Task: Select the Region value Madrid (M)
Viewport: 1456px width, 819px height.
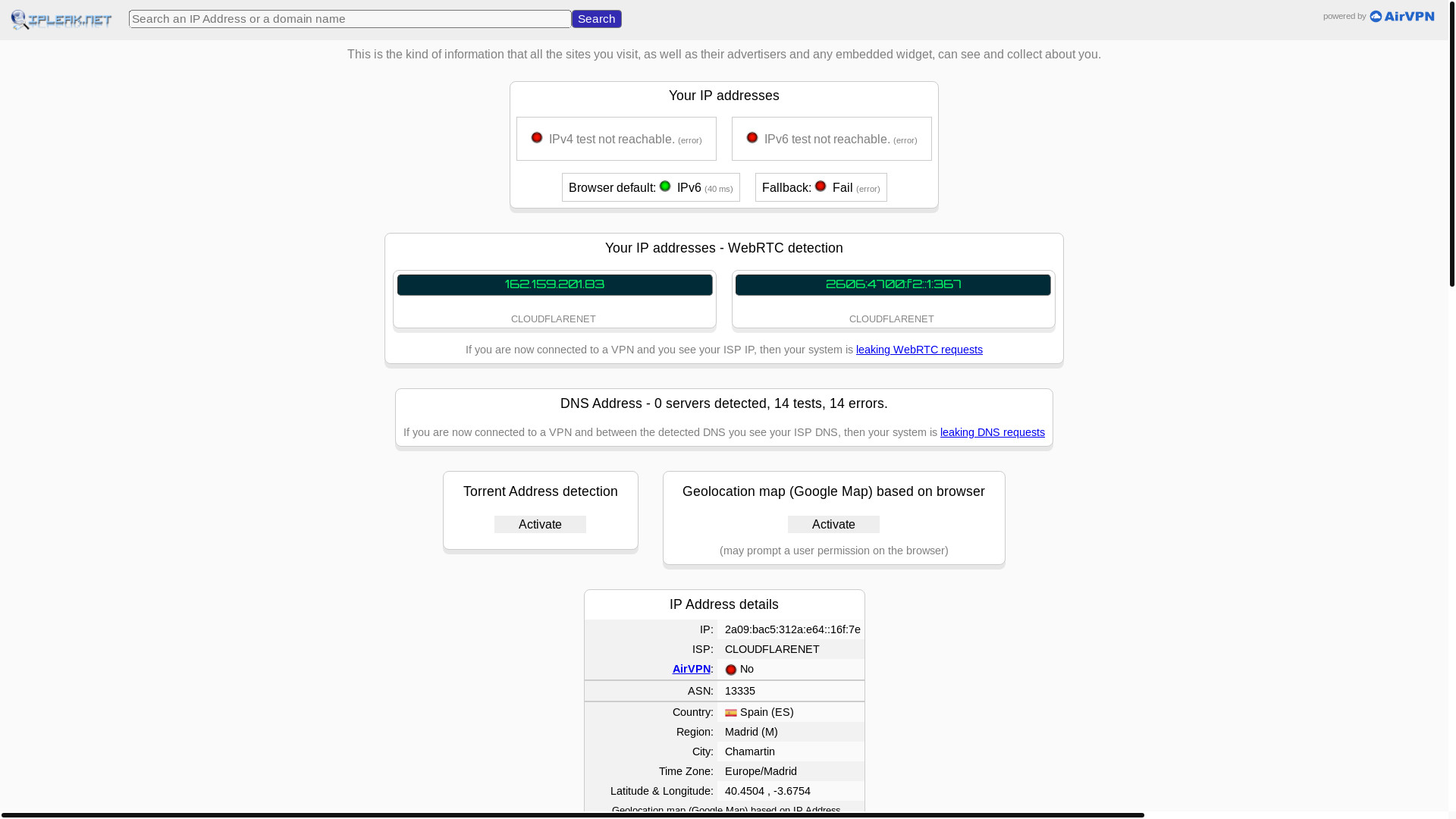Action: pos(752,732)
